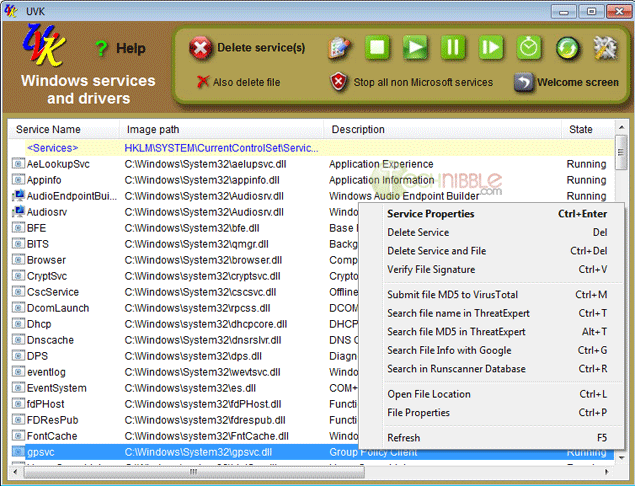Click the Dhcp service row icon
This screenshot has height=486, width=635.
tap(18, 324)
